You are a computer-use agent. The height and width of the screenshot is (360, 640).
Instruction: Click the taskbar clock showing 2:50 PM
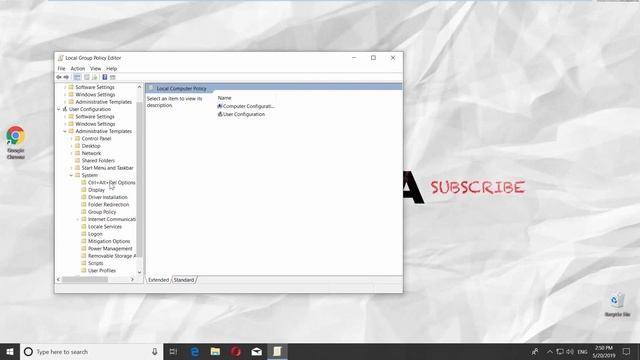(604, 351)
